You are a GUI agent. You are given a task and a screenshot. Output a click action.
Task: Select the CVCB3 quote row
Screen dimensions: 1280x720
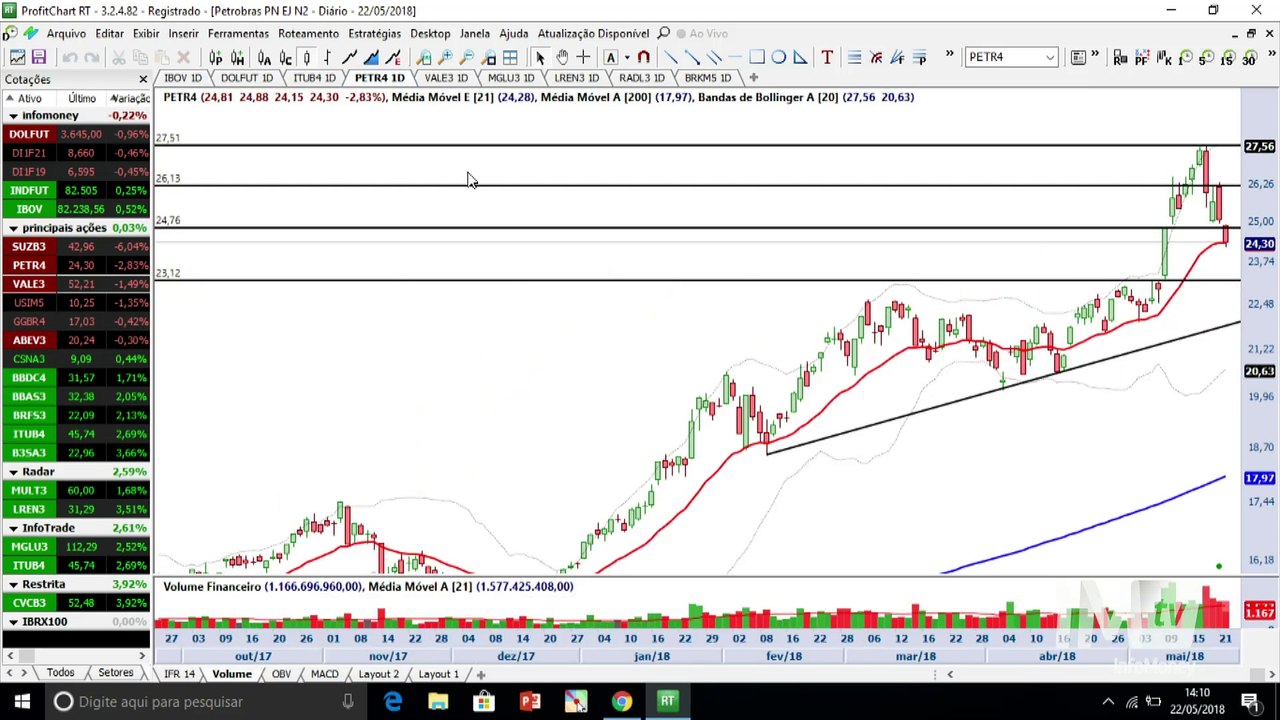[76, 603]
